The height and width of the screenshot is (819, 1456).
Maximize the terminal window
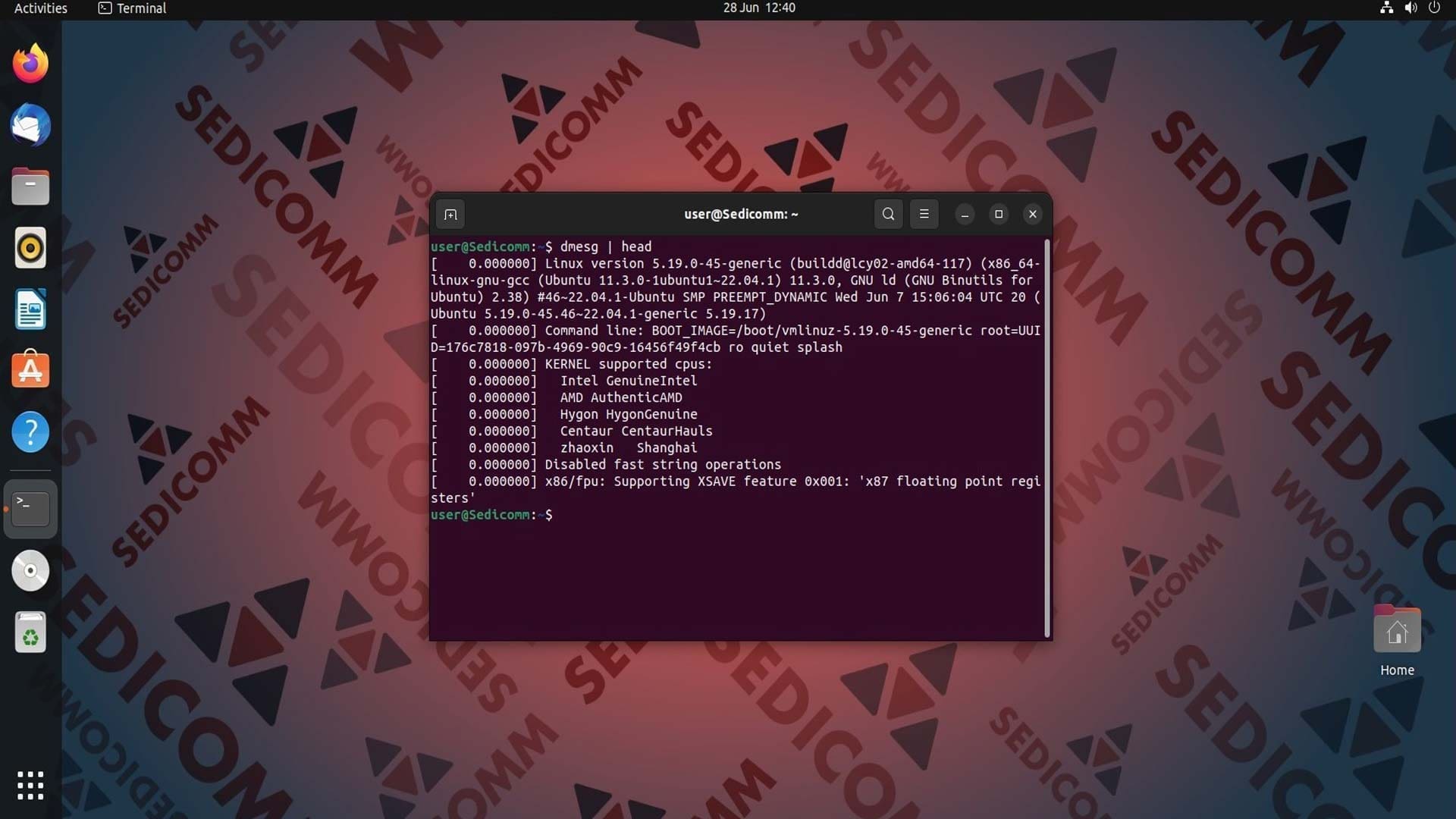tap(999, 215)
